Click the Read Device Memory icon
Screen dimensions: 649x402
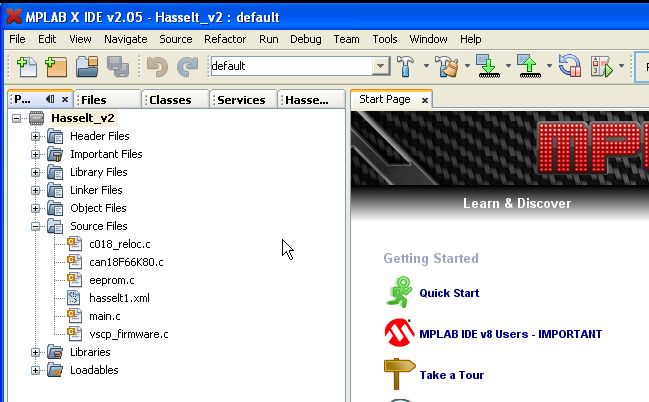[x=528, y=67]
